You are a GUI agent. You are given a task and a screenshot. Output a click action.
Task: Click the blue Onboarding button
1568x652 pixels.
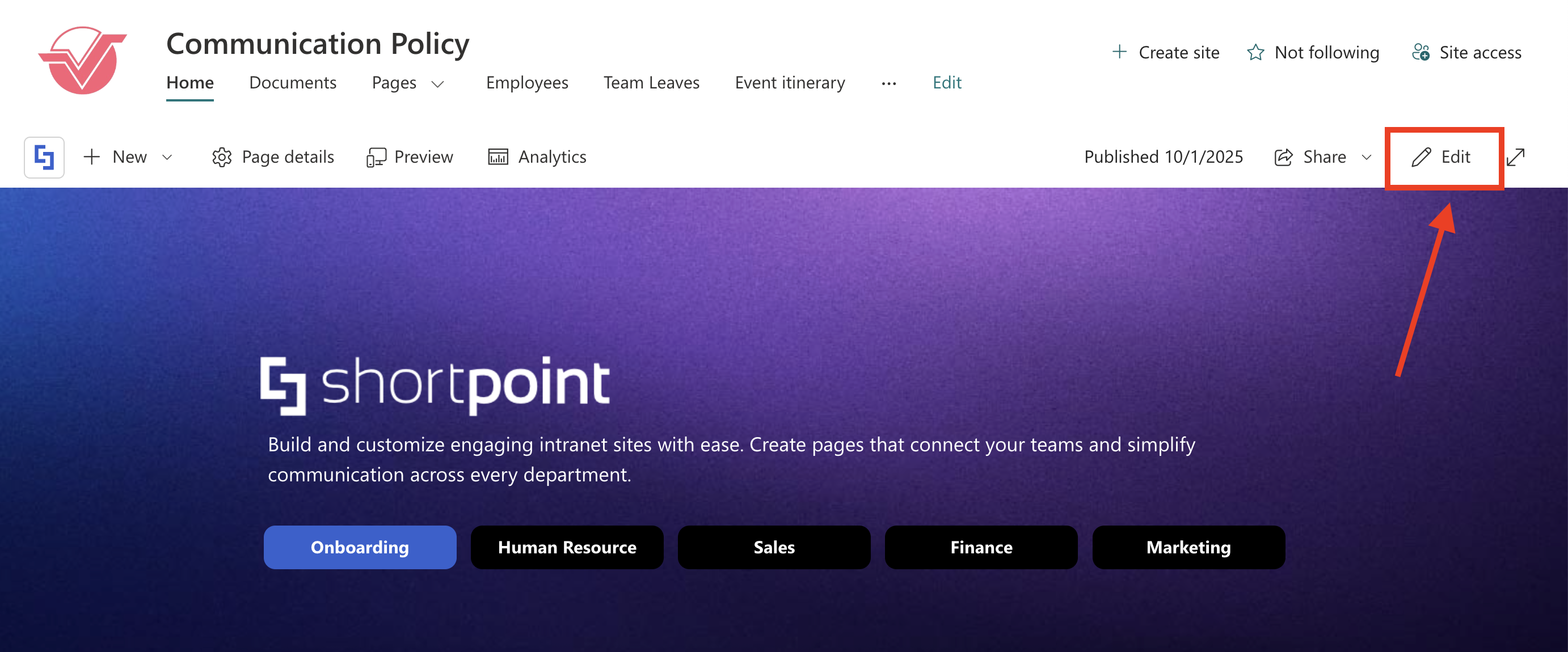pos(360,547)
